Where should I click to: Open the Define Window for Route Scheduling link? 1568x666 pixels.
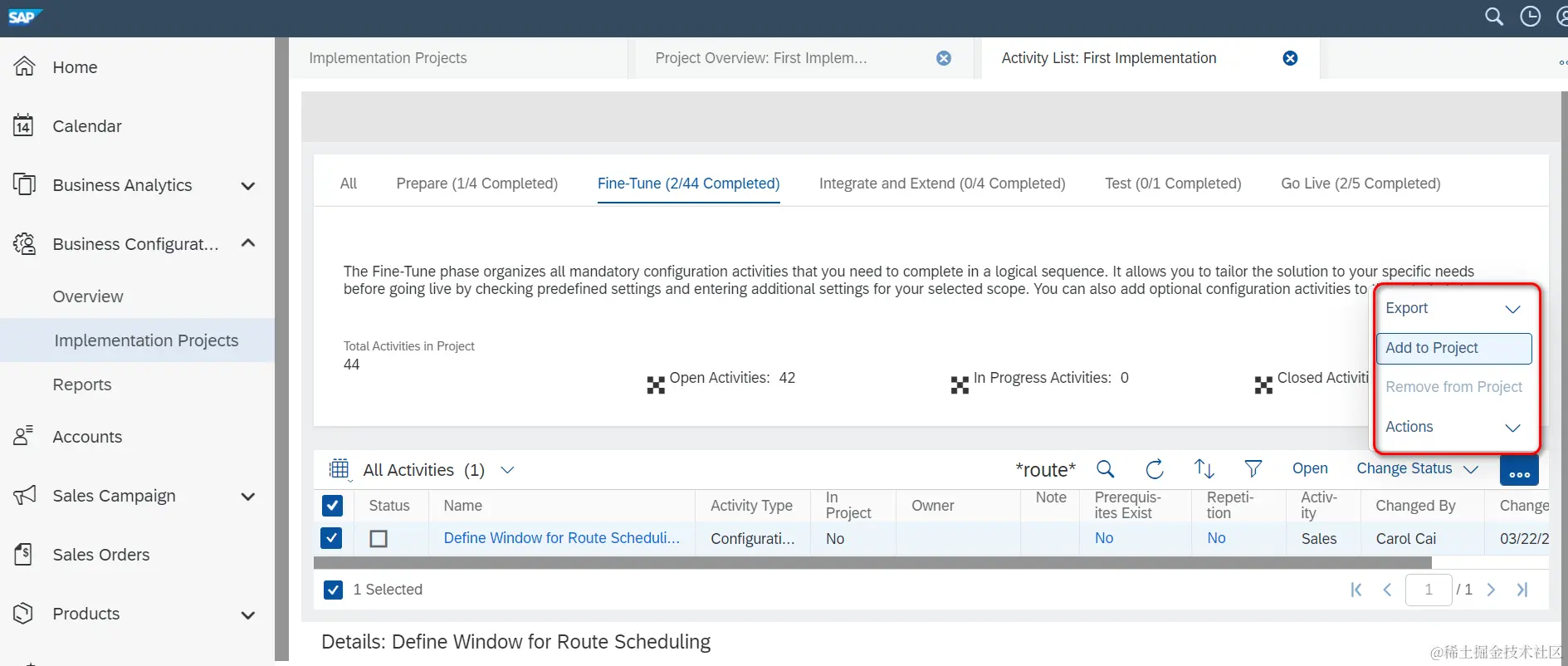coord(561,538)
